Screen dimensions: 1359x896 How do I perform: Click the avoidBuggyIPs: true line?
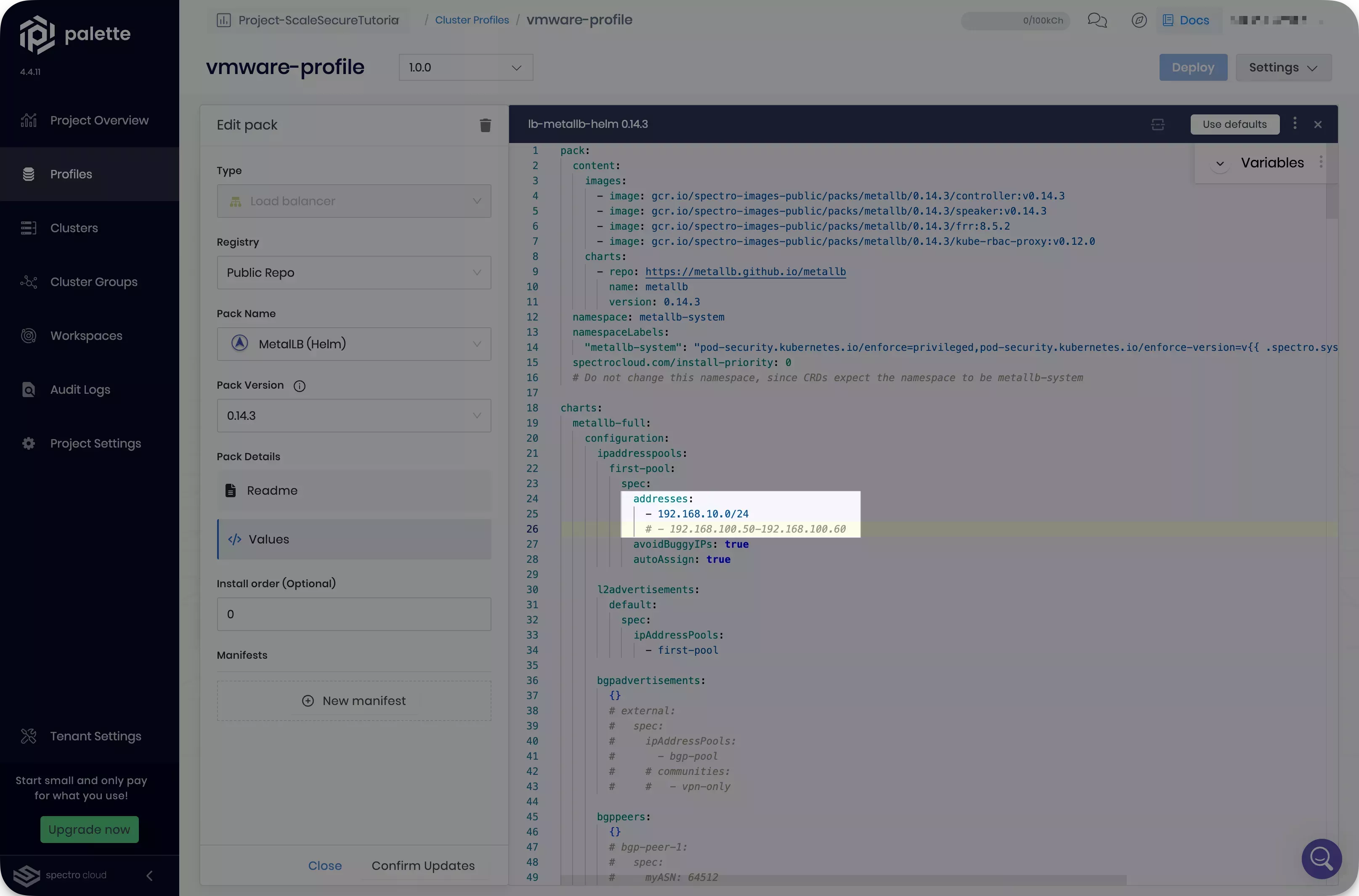point(690,544)
